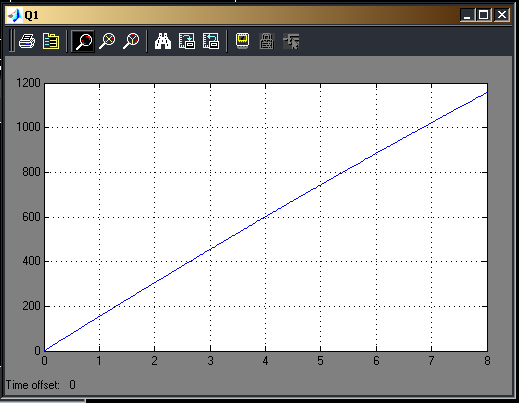Image resolution: width=519 pixels, height=403 pixels.
Task: Toggle the floating scope icon
Action: [242, 41]
